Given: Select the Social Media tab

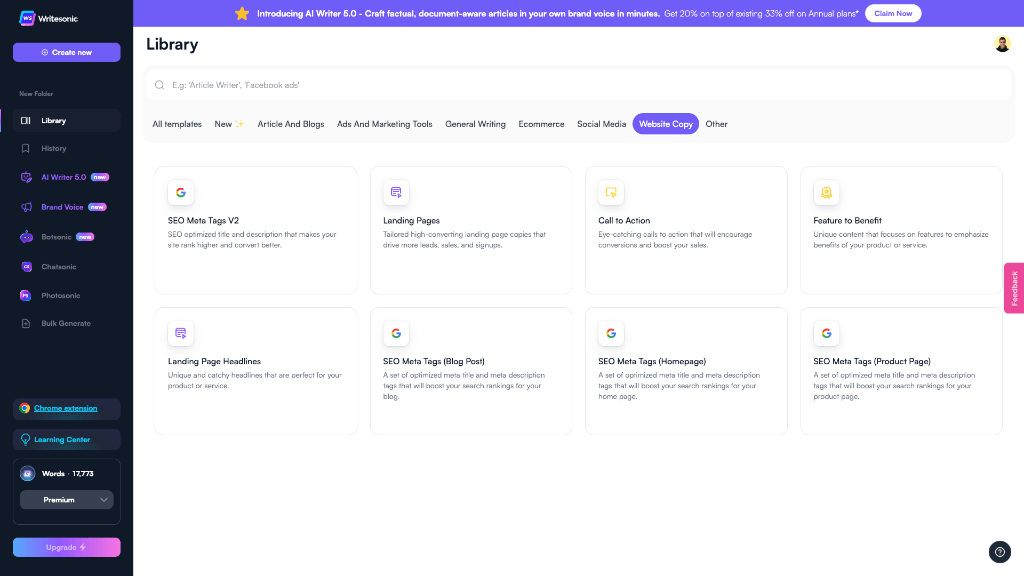Looking at the screenshot, I should coord(601,124).
